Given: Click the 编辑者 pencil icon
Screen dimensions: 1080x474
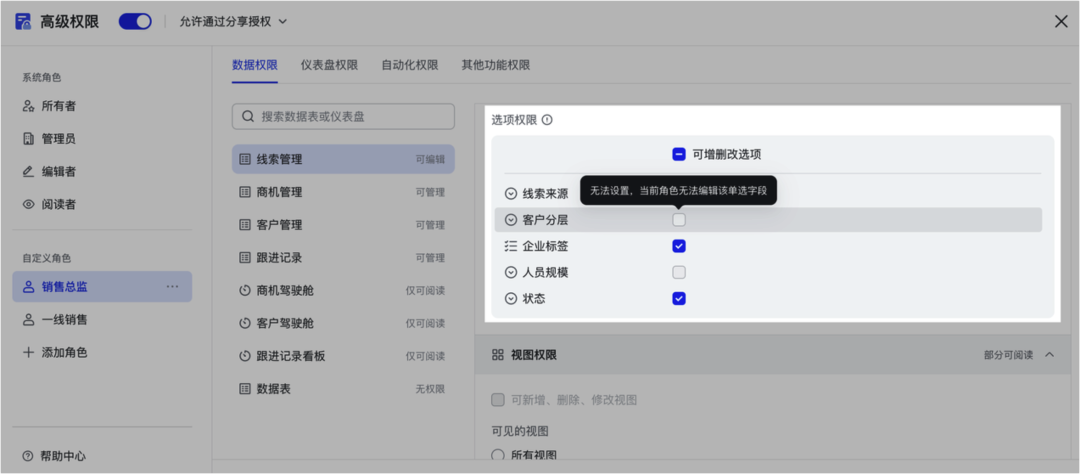Looking at the screenshot, I should tap(28, 172).
